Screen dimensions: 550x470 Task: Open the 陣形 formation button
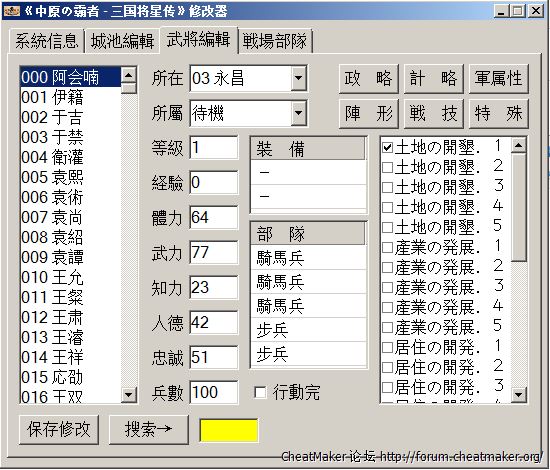369,114
